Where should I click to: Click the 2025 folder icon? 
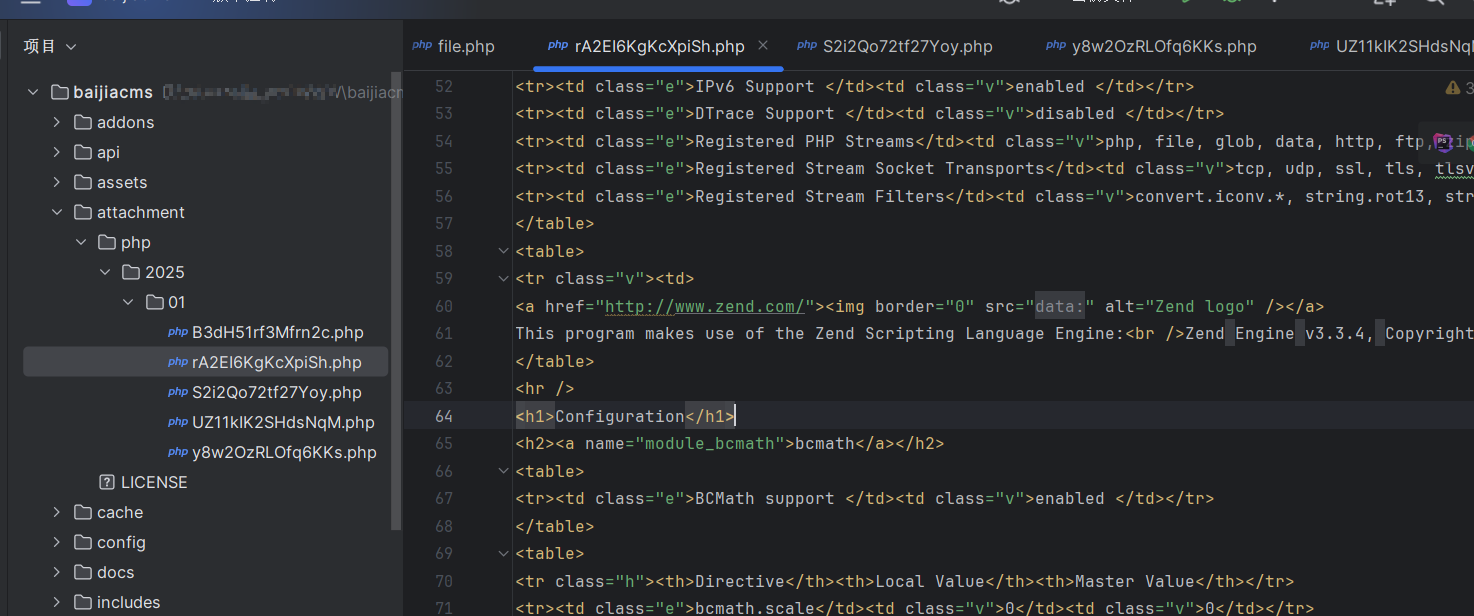click(x=131, y=272)
